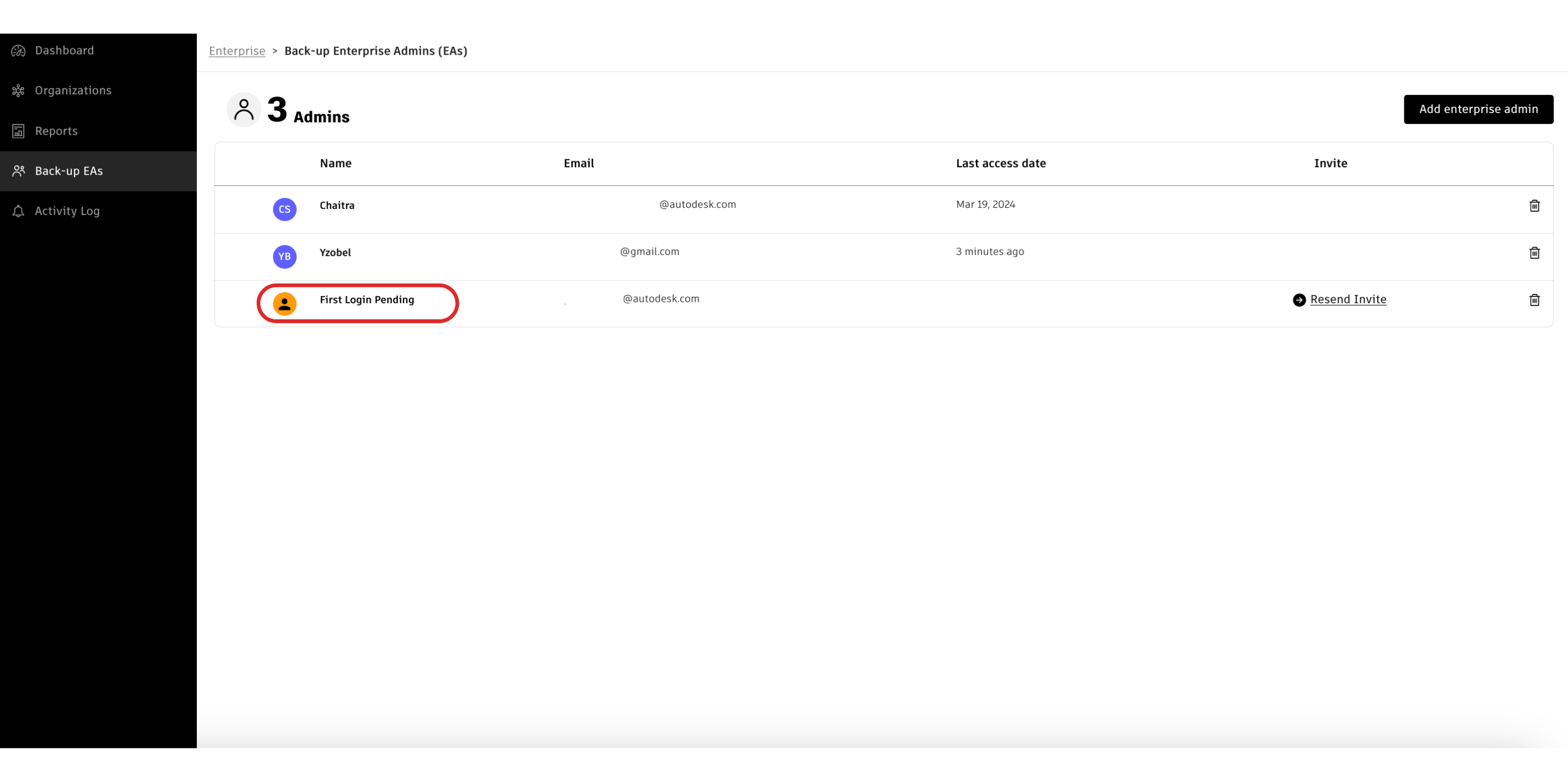Image resolution: width=1568 pixels, height=782 pixels.
Task: Click the YB avatar circle
Action: tap(284, 256)
